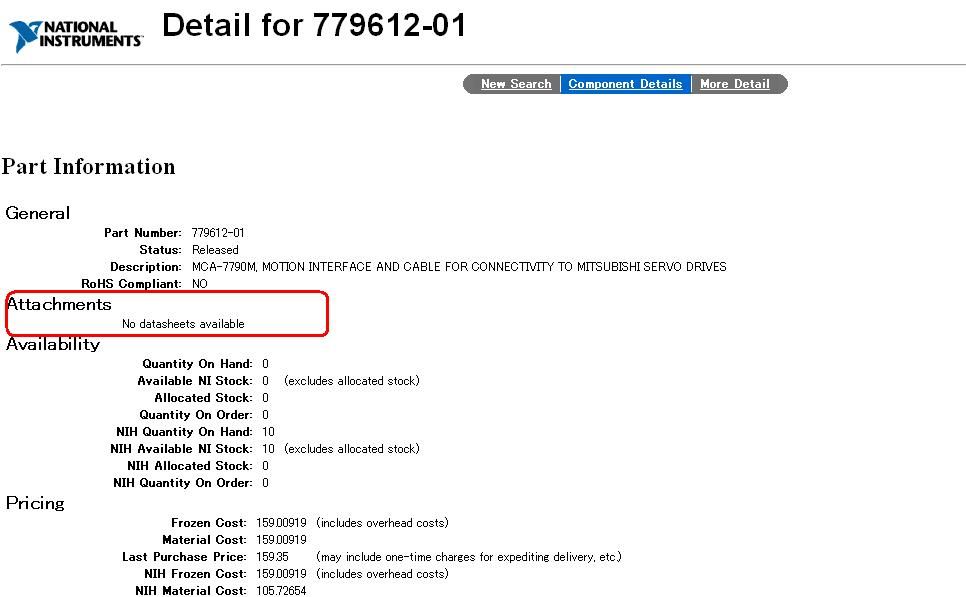Click the "Part Information" heading
Screen dimensions: 966x597
click(88, 166)
